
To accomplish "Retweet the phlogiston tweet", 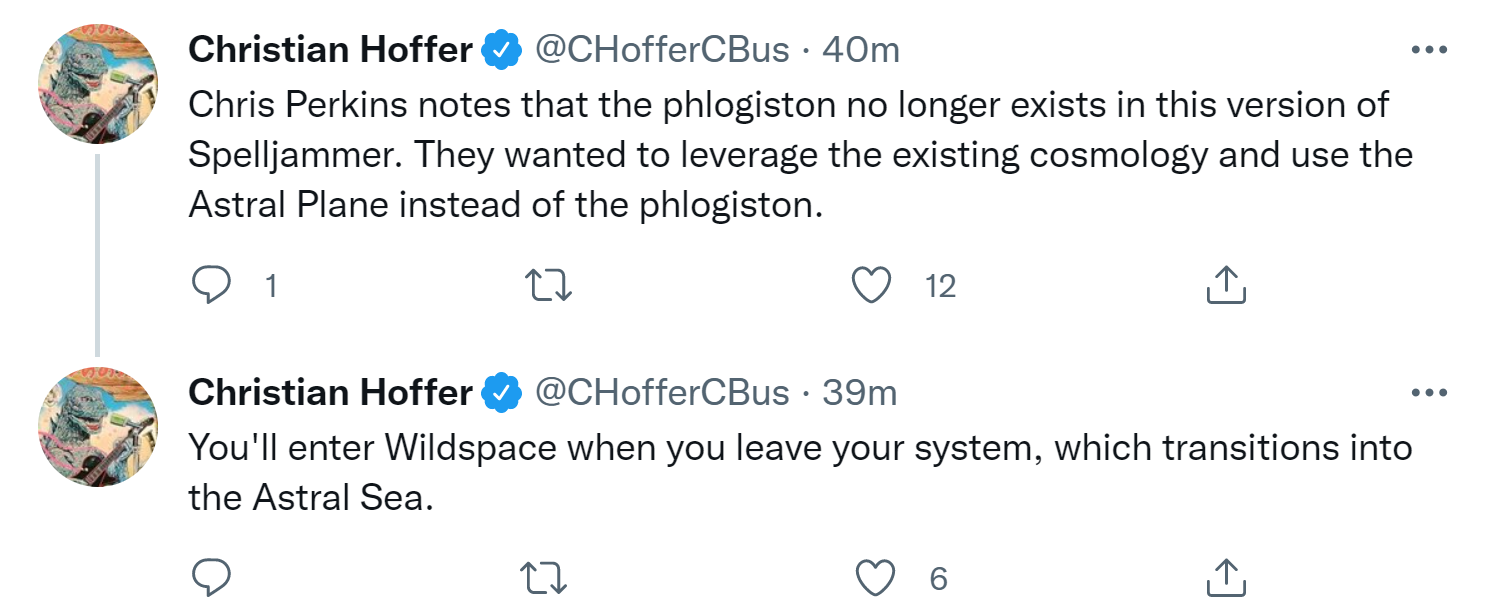I will click(548, 287).
